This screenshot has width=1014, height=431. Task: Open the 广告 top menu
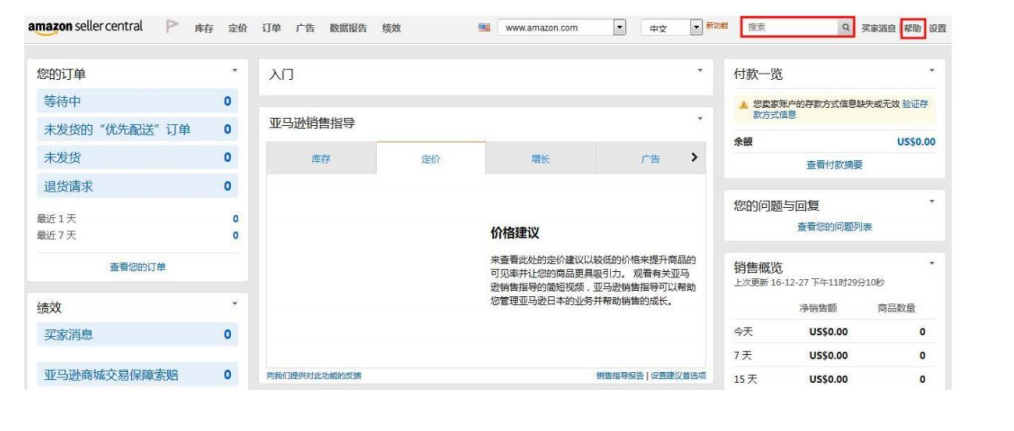[305, 28]
